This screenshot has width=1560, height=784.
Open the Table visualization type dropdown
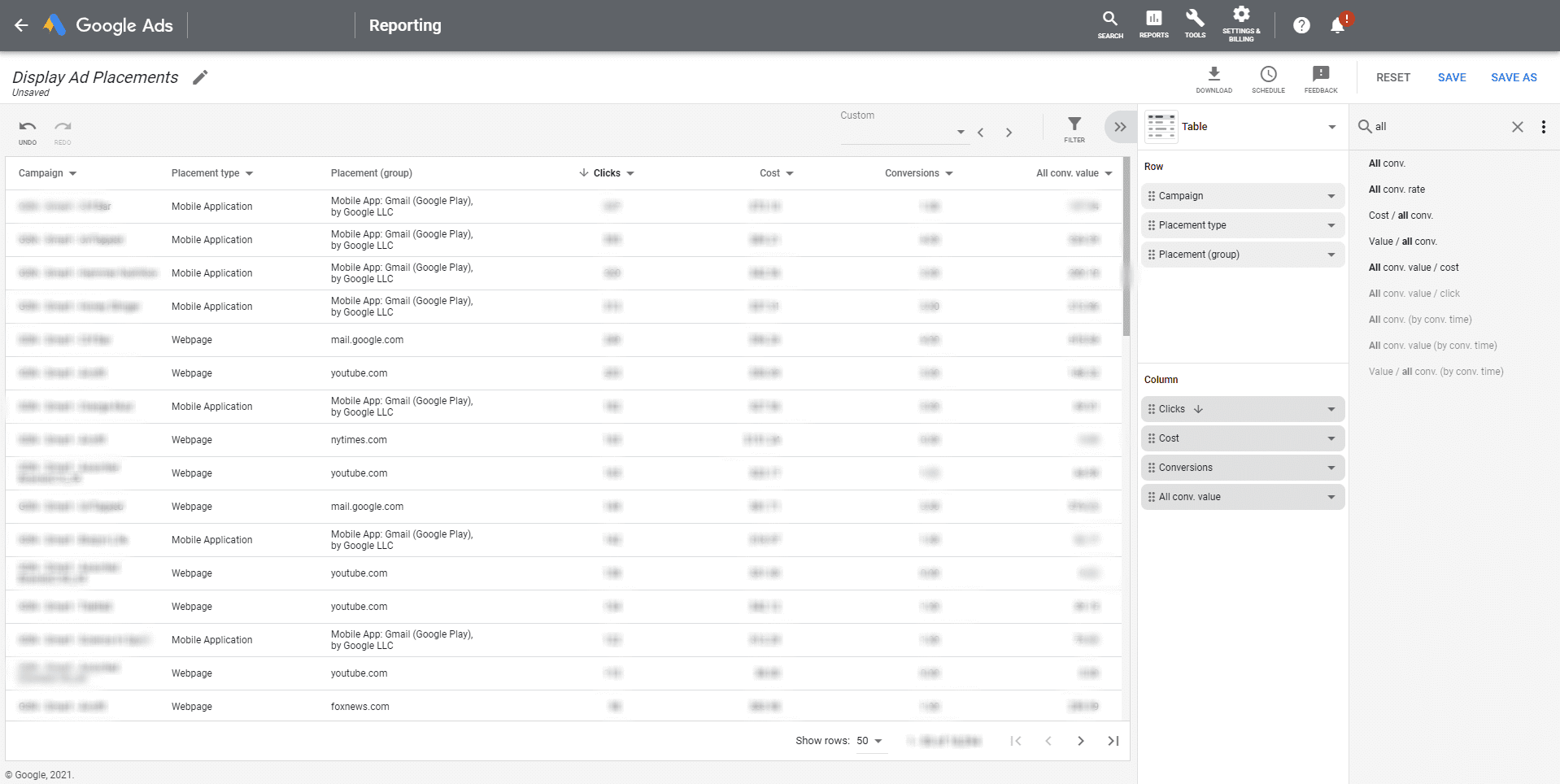tap(1331, 127)
